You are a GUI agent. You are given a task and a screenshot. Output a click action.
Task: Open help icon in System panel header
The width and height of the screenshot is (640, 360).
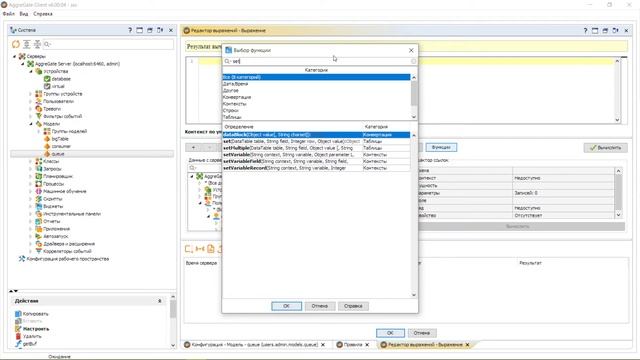coord(130,30)
